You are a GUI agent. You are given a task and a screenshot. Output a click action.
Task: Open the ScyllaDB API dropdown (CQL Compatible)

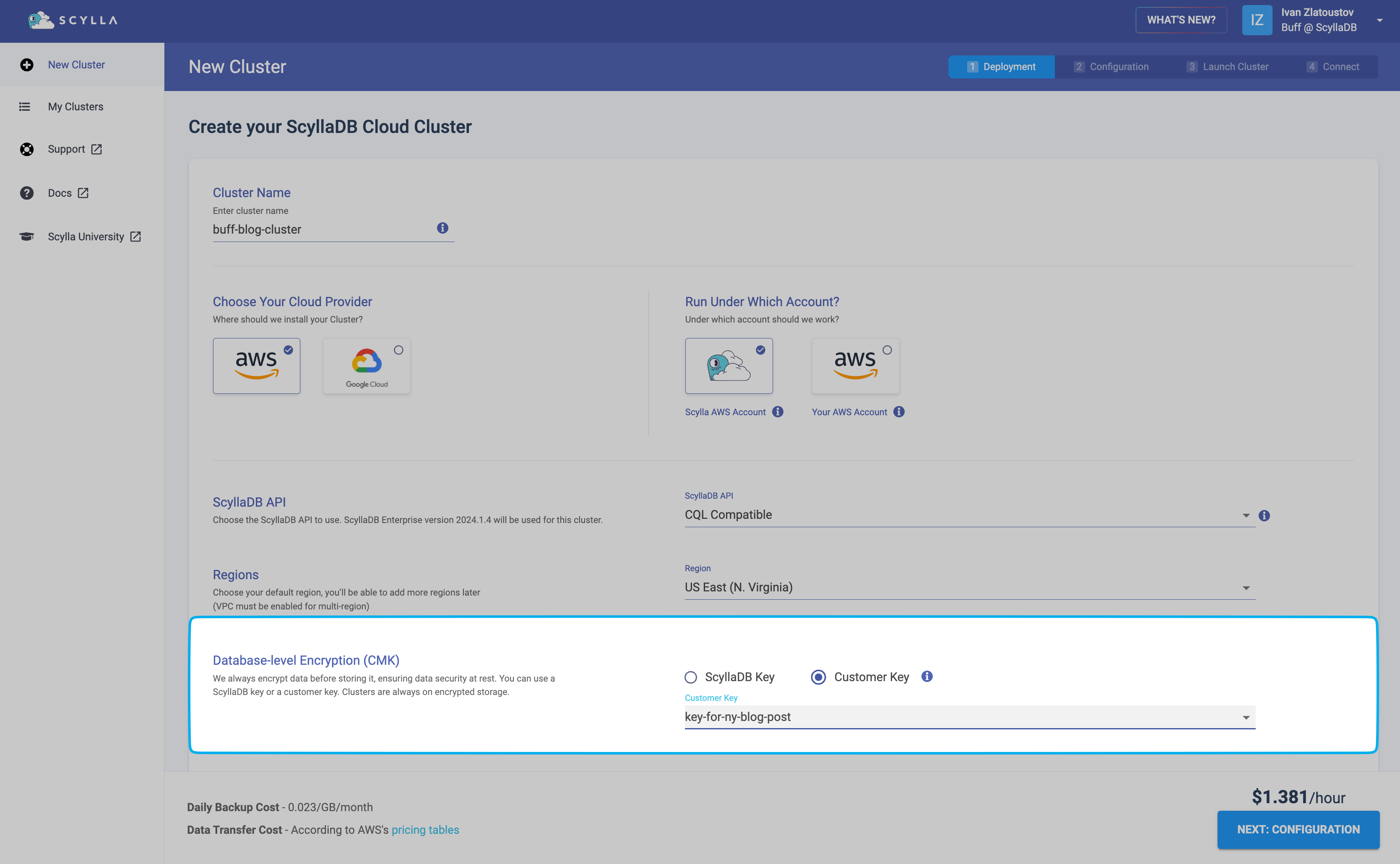pyautogui.click(x=970, y=515)
